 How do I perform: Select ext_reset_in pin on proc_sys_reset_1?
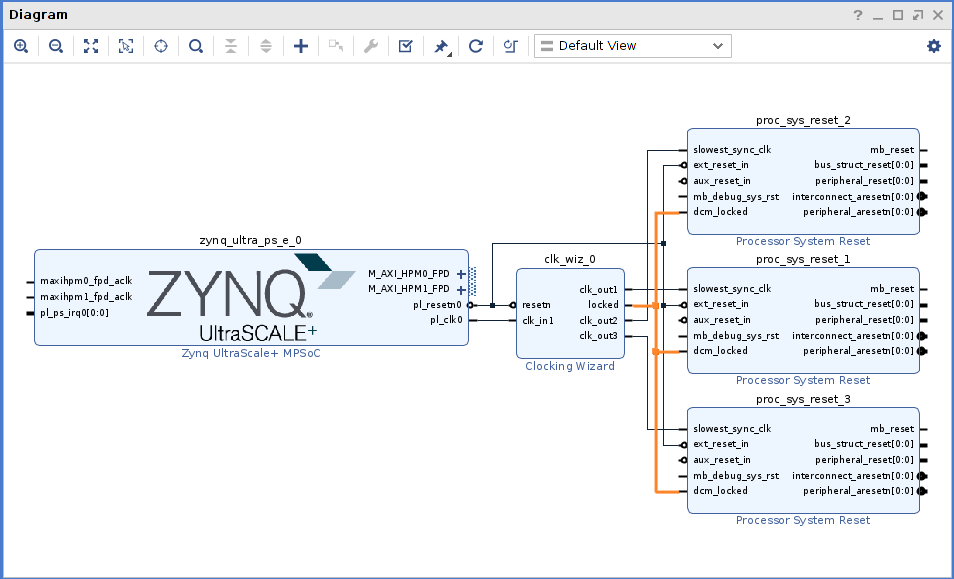click(721, 305)
